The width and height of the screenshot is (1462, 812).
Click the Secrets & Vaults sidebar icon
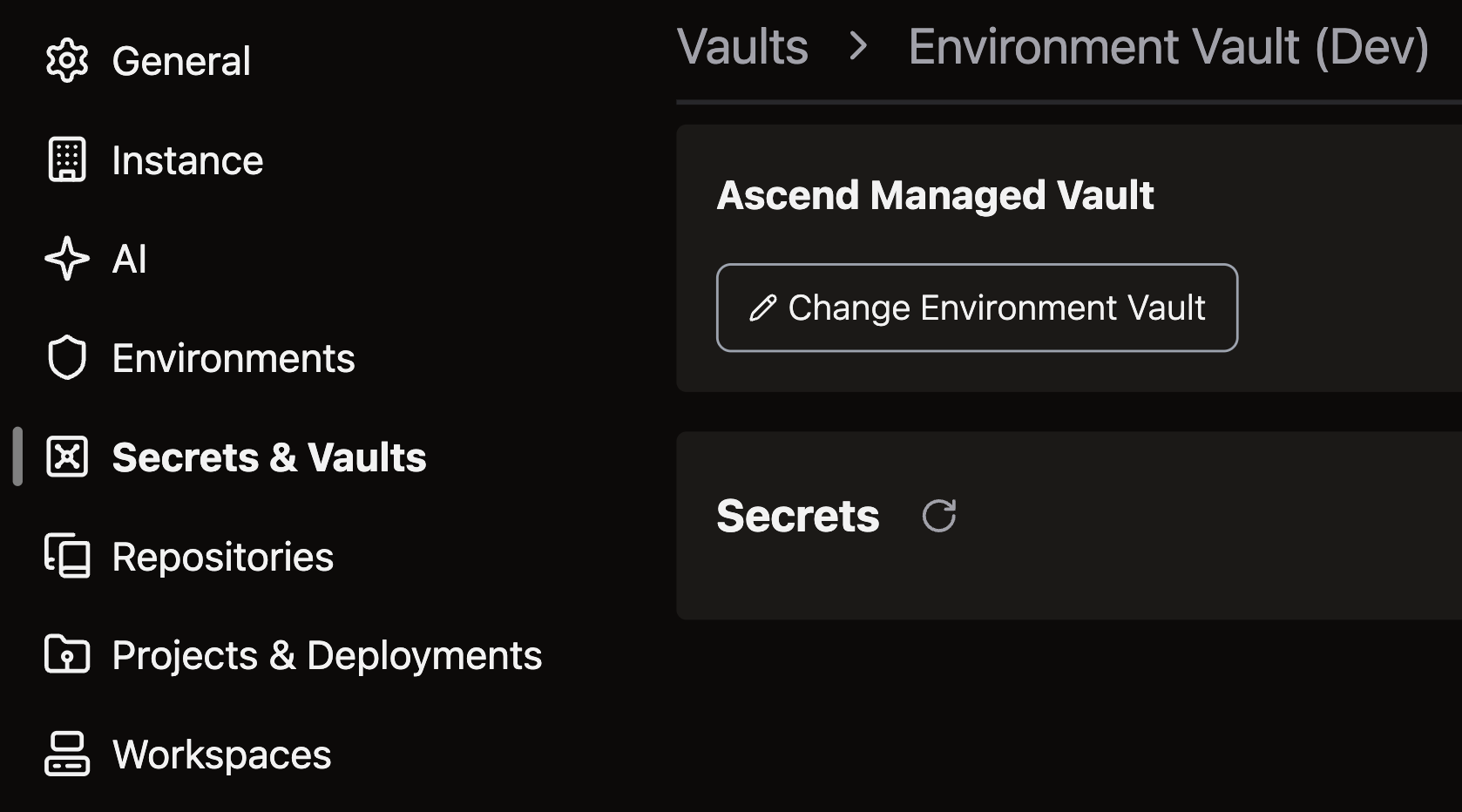pyautogui.click(x=67, y=457)
